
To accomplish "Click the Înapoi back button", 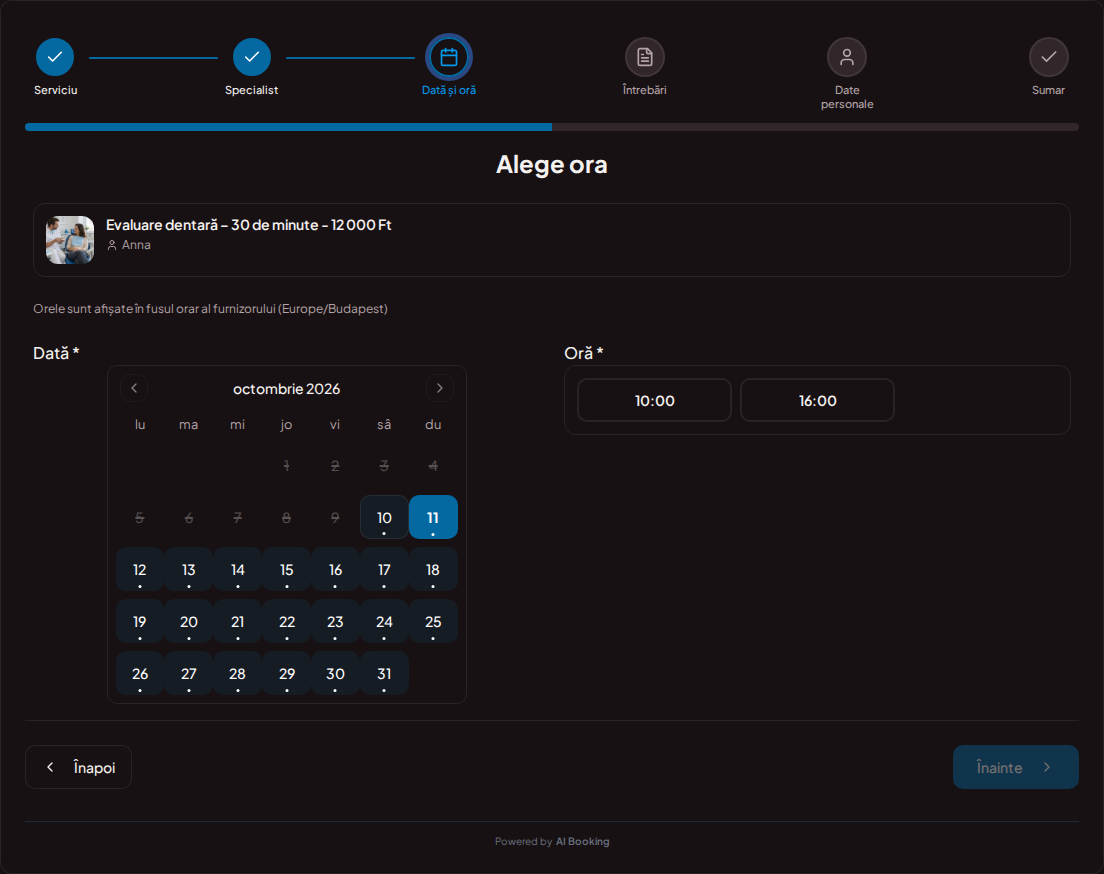I will pos(78,767).
